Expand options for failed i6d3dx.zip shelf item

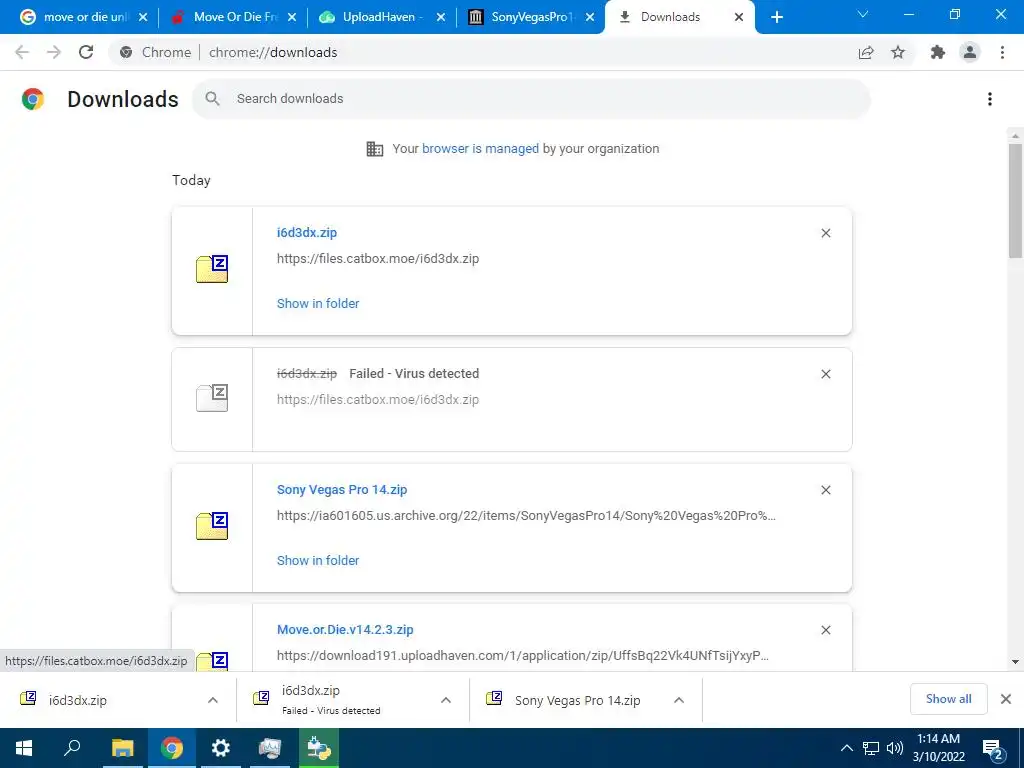click(x=446, y=700)
